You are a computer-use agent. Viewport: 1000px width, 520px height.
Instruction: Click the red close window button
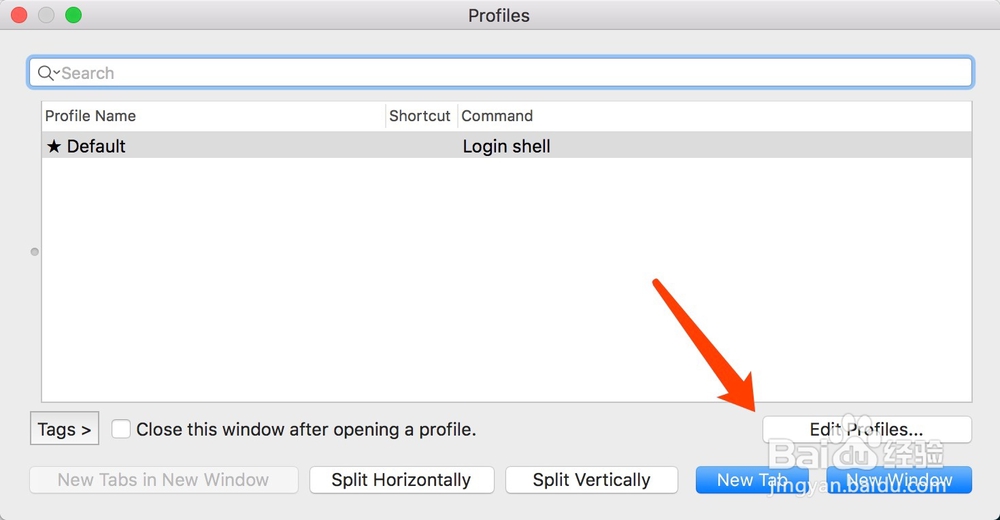point(20,15)
